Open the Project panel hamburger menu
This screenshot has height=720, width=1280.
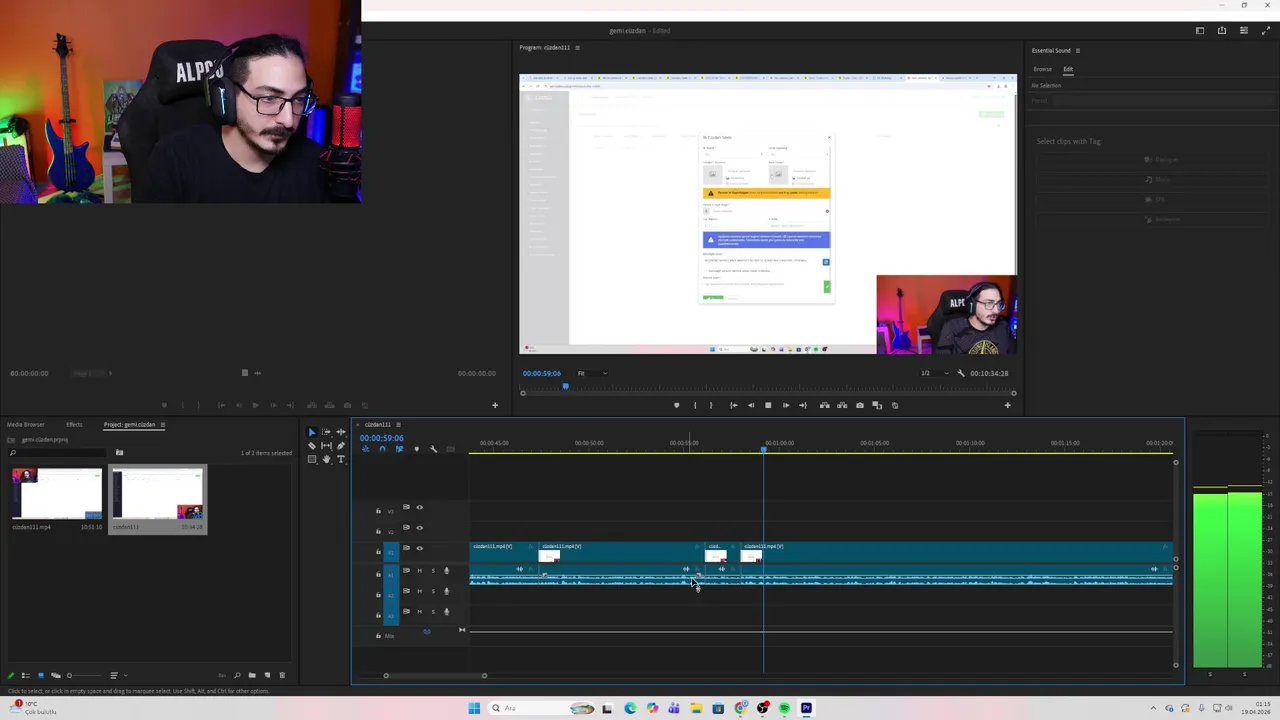[162, 425]
